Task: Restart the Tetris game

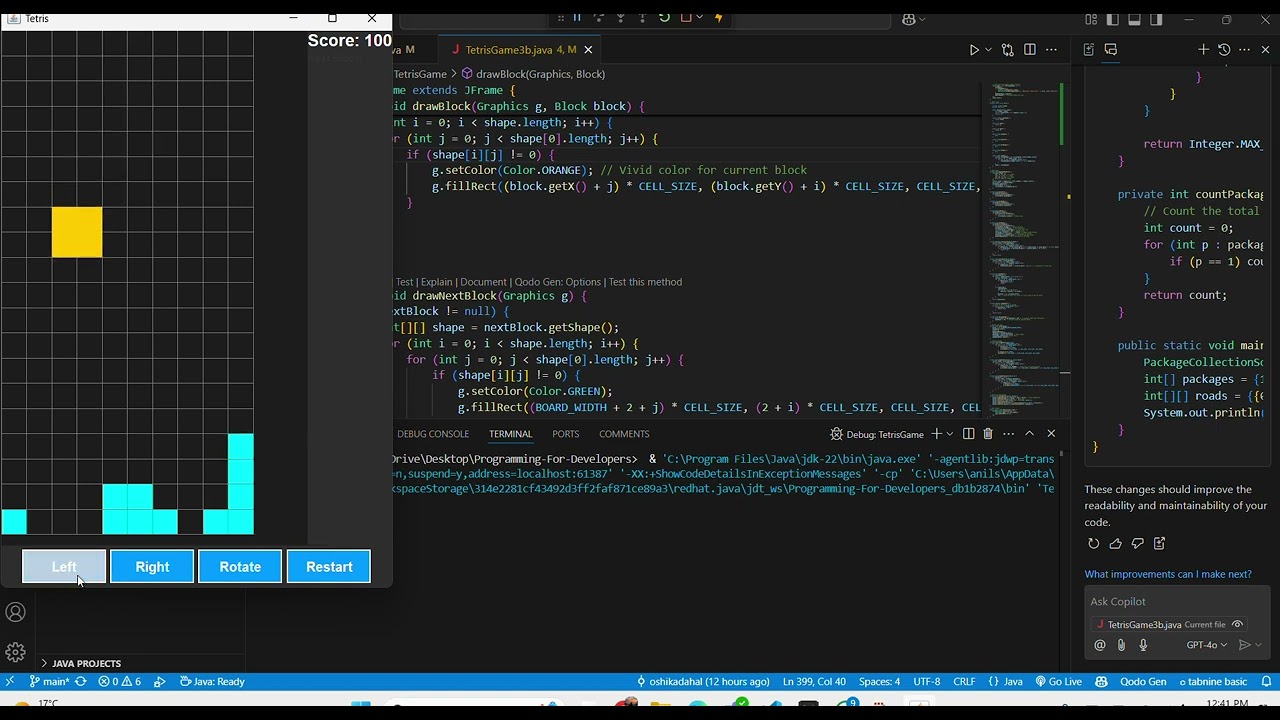Action: pyautogui.click(x=329, y=566)
